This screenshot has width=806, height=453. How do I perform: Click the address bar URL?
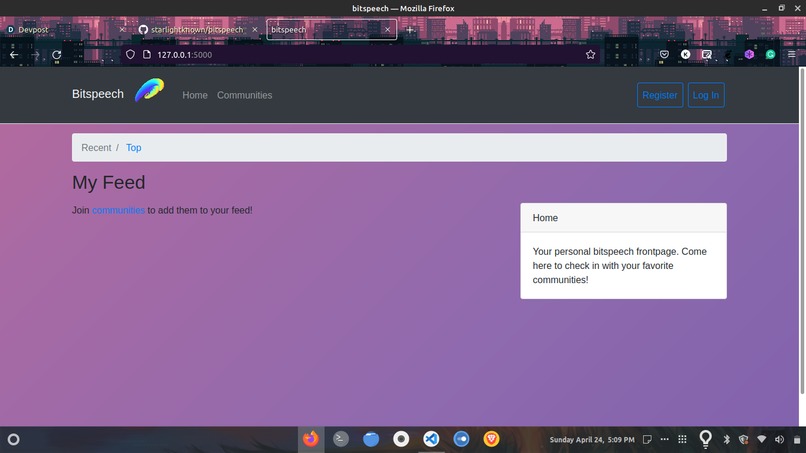tap(185, 55)
